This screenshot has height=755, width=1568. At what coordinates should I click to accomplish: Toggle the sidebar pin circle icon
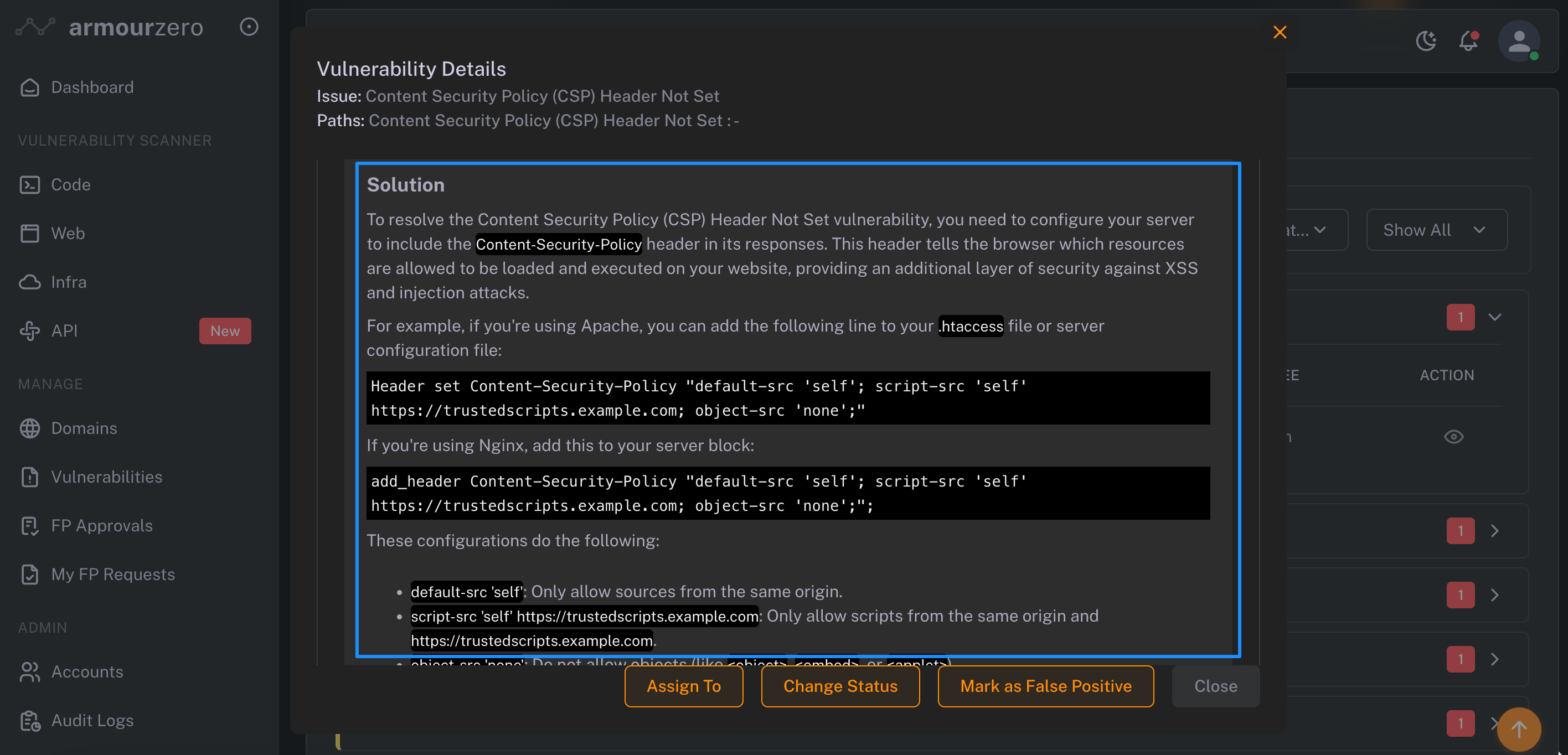[x=249, y=27]
